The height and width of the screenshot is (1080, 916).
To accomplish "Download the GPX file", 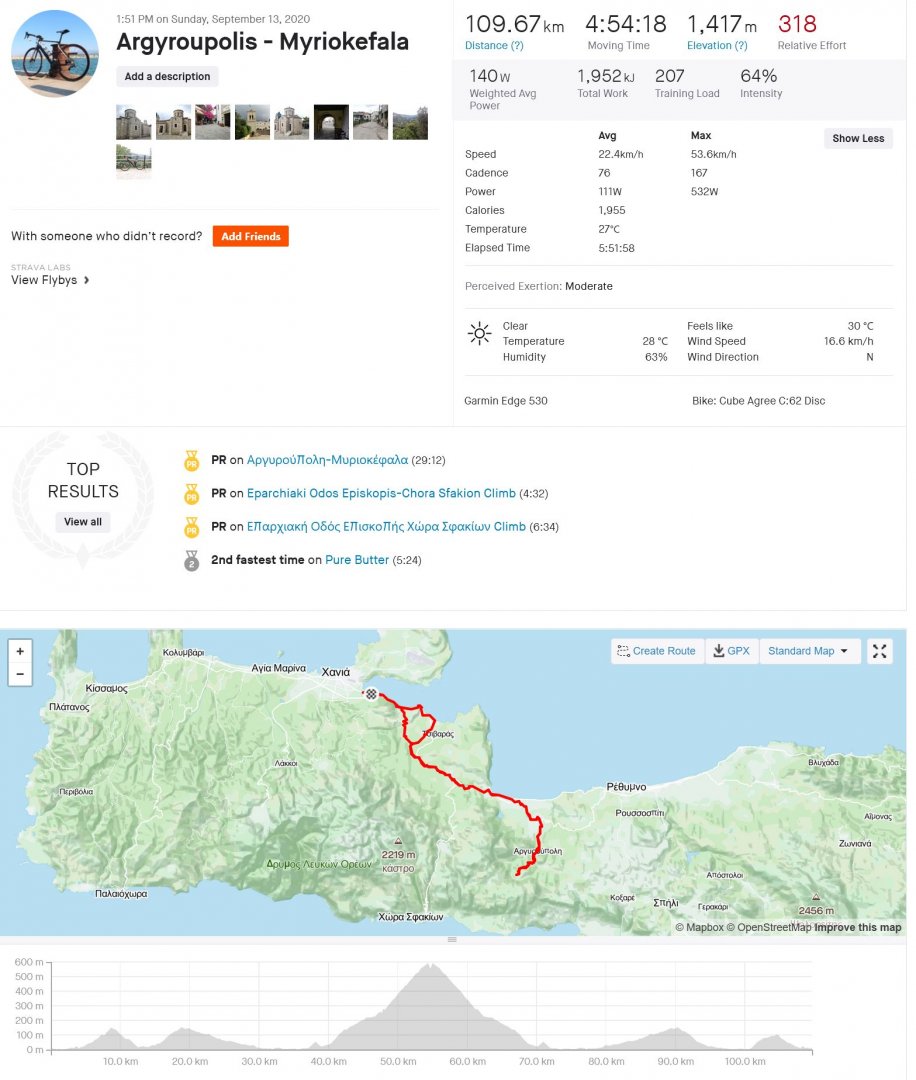I will click(731, 651).
